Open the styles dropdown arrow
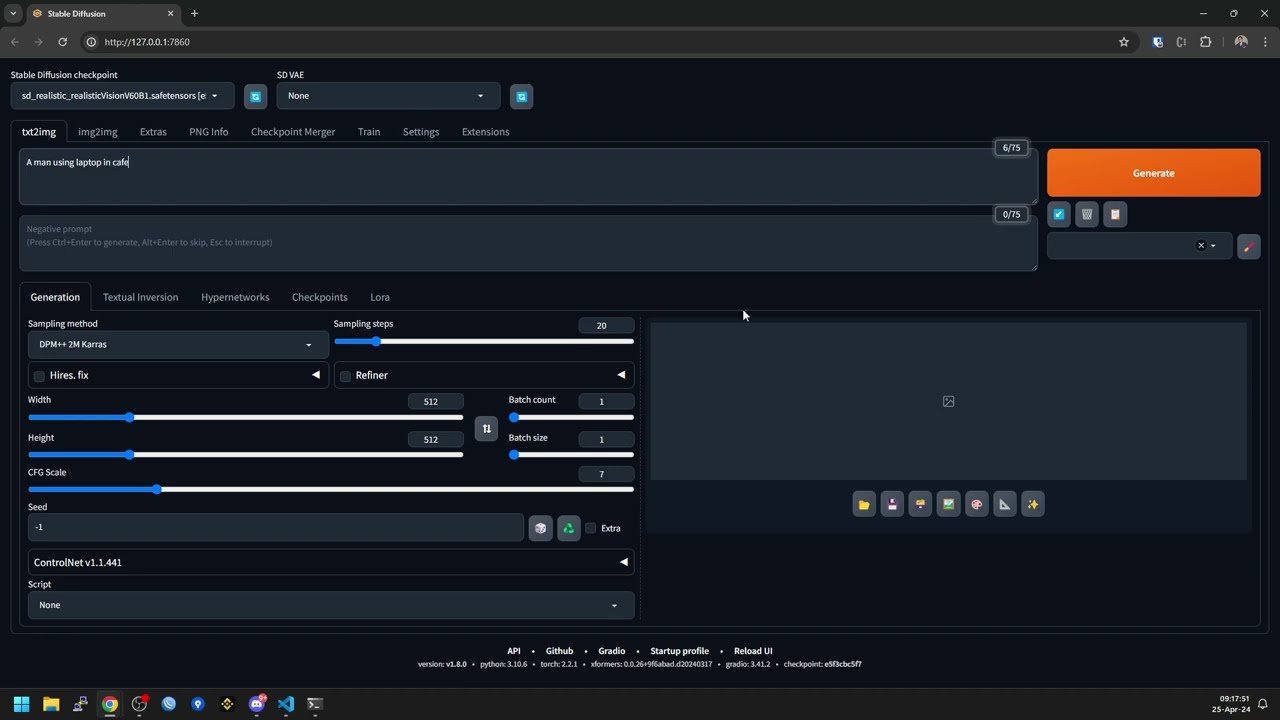This screenshot has height=720, width=1280. coord(1214,246)
